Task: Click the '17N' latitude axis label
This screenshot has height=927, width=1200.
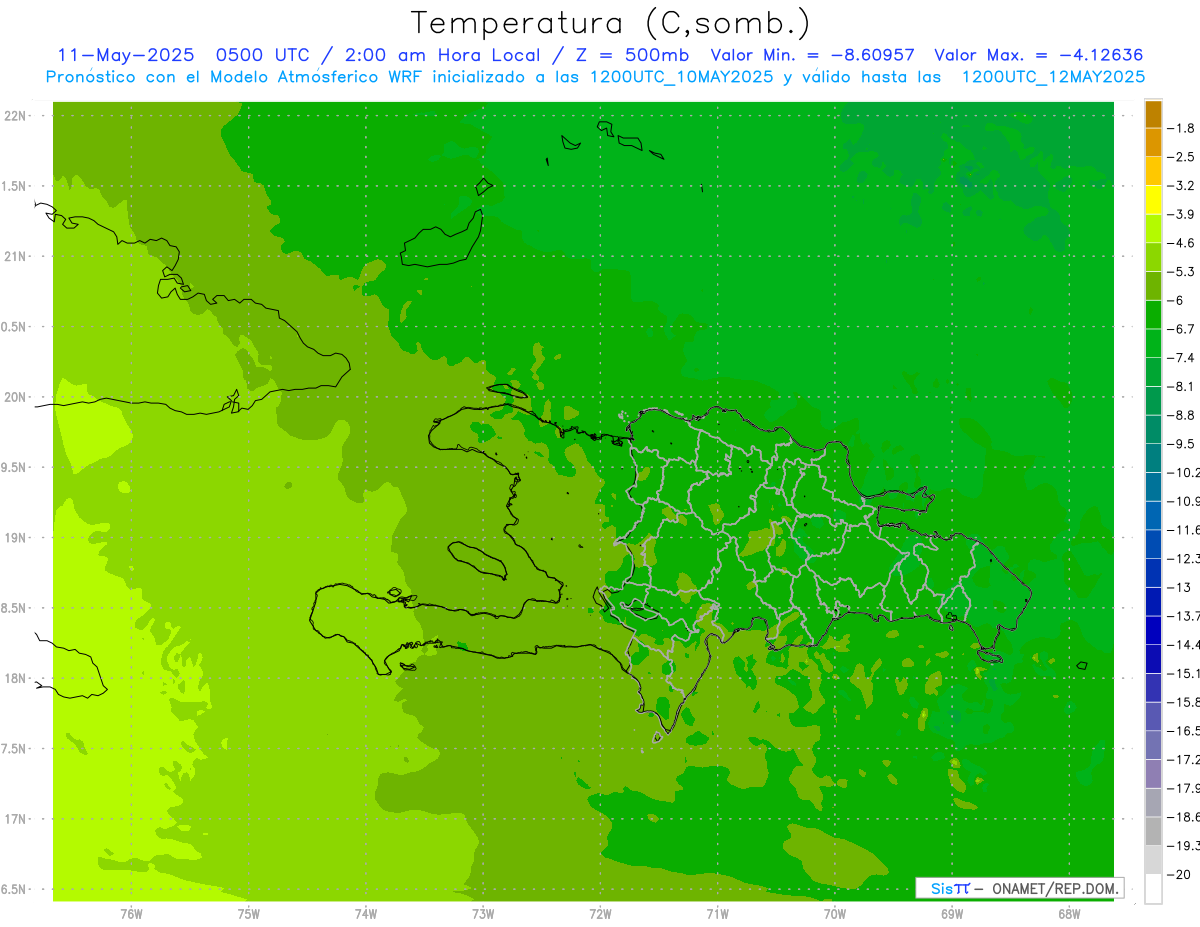Action: [16, 819]
